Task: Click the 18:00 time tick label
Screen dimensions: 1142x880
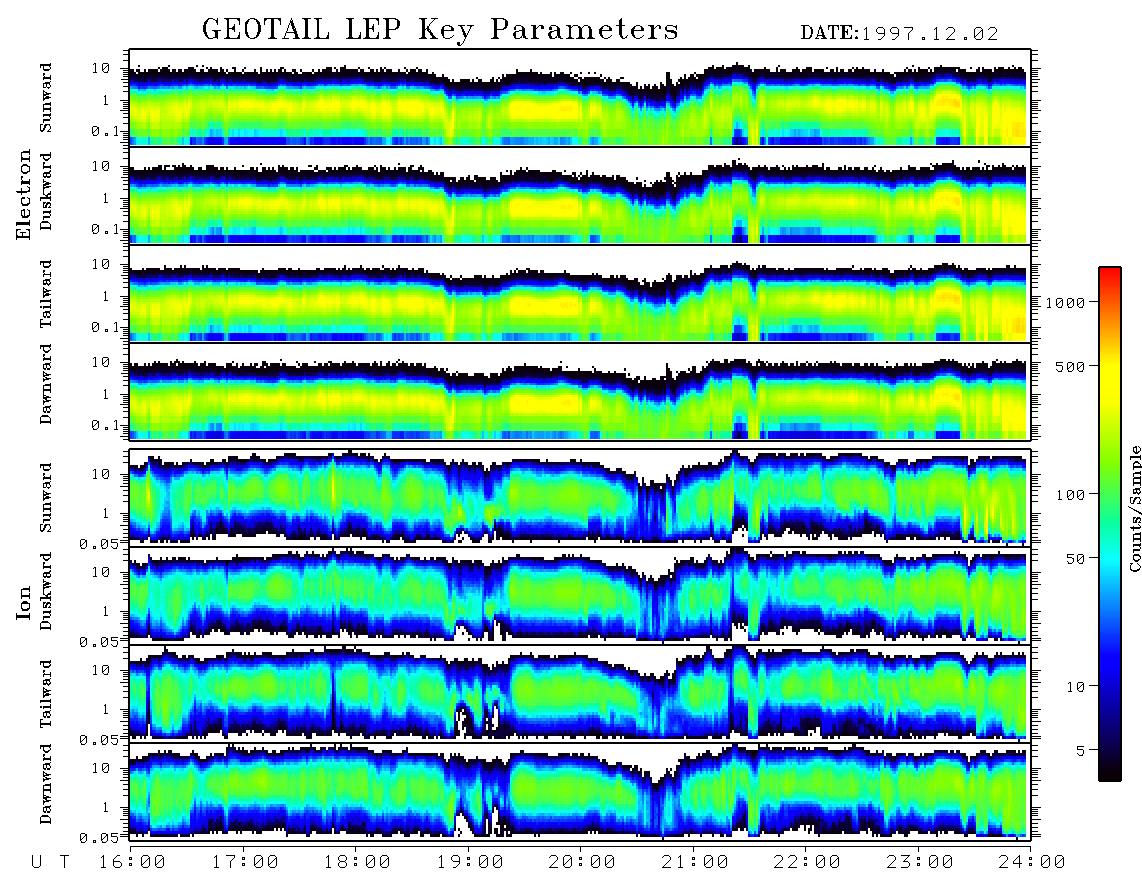Action: pyautogui.click(x=357, y=863)
